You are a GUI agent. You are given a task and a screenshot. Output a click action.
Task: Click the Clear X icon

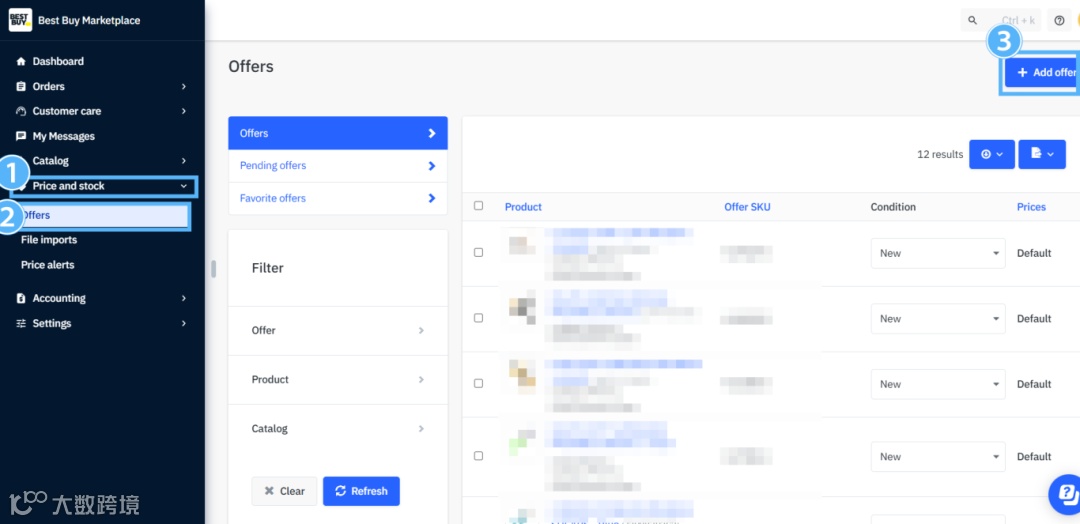tap(268, 491)
